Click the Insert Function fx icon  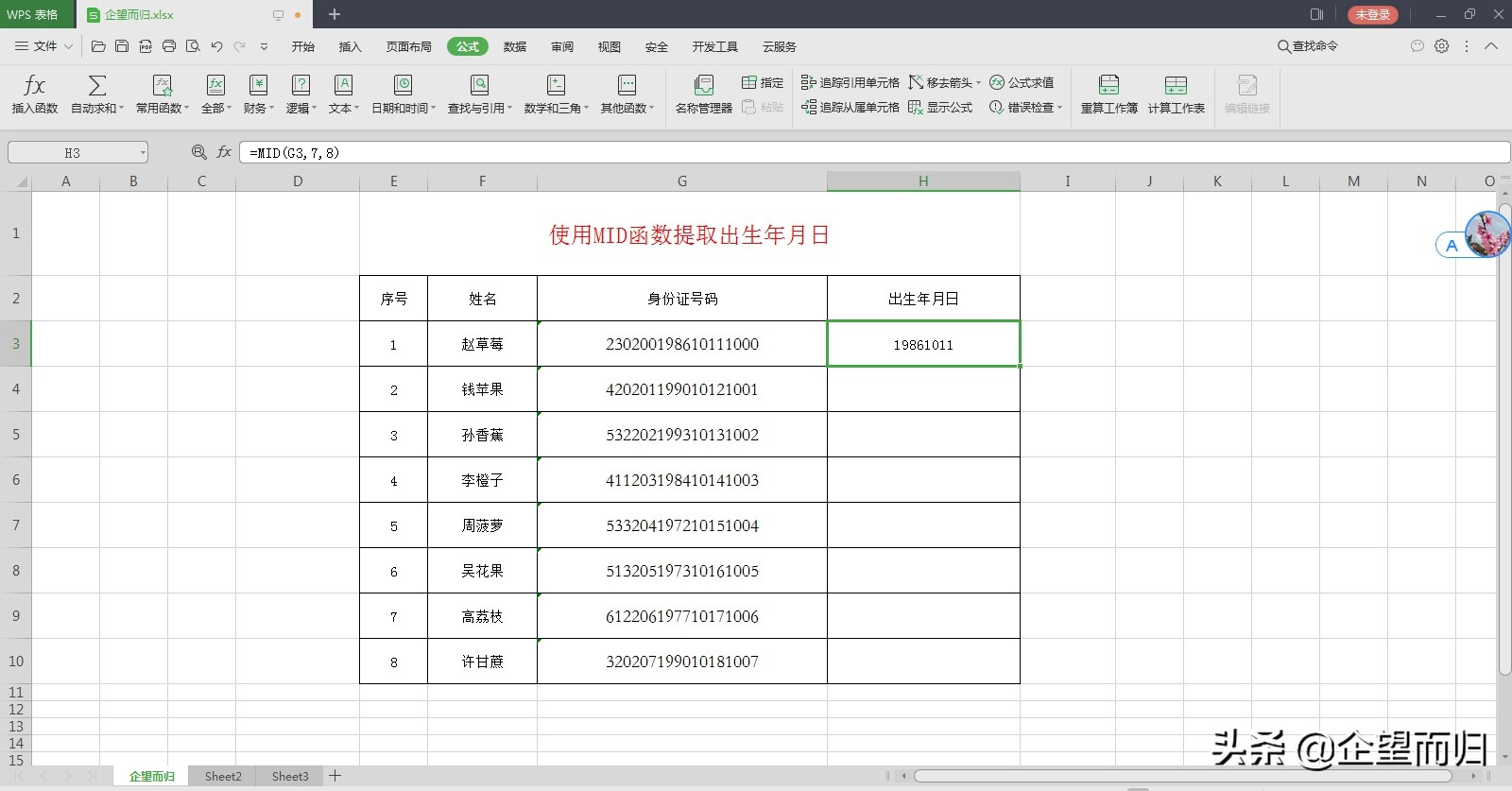pyautogui.click(x=35, y=86)
